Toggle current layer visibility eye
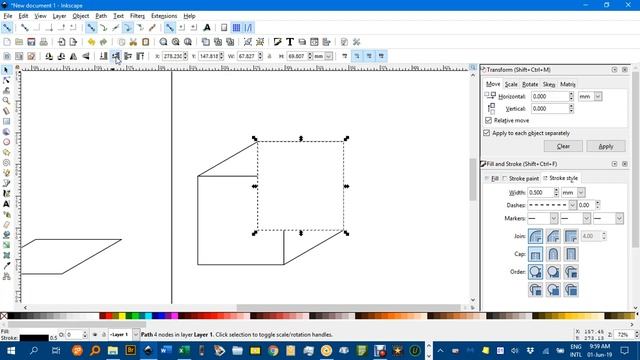Viewport: 640px width, 360px height. tap(95, 335)
